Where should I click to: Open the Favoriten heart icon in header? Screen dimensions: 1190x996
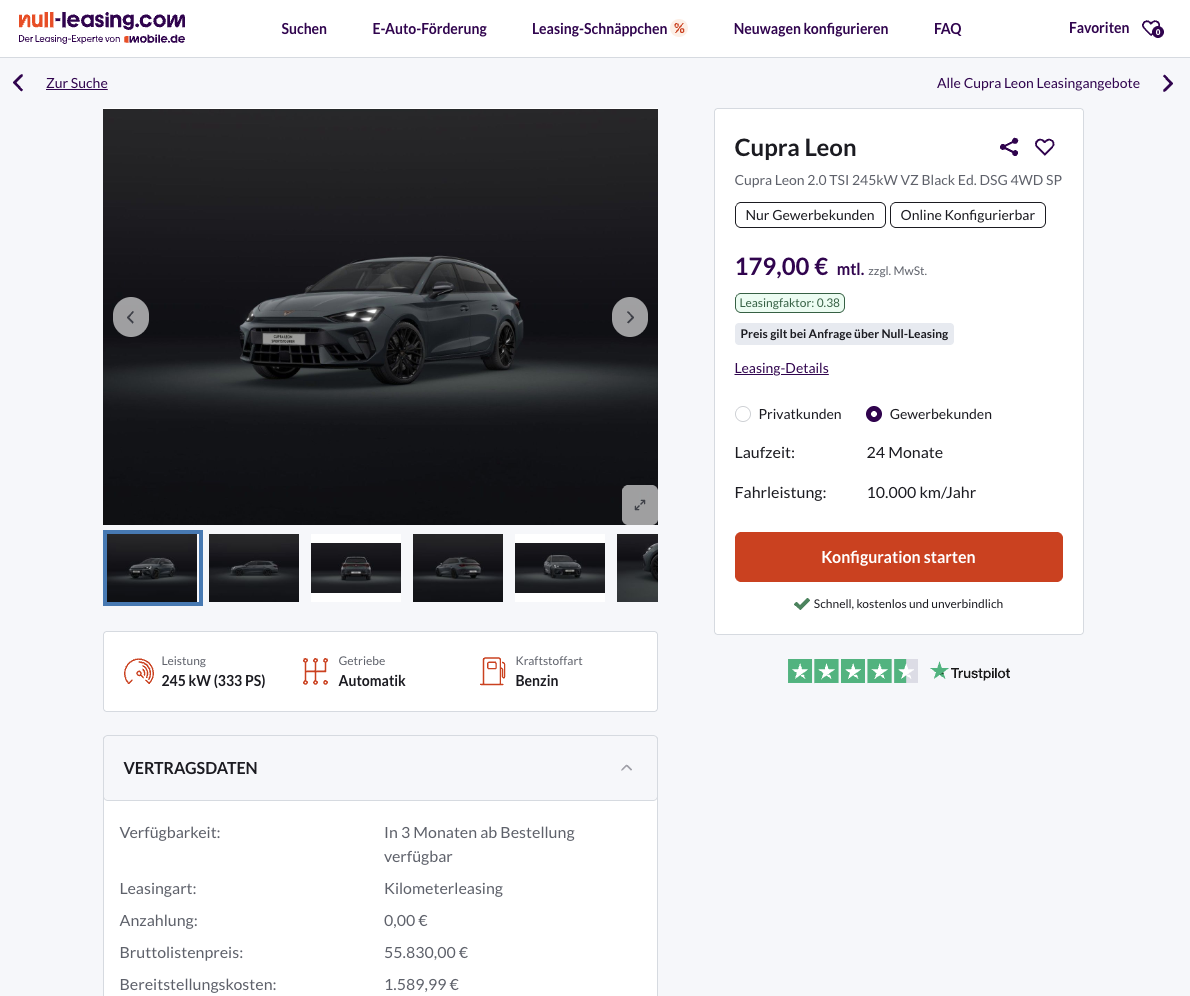[x=1152, y=29]
